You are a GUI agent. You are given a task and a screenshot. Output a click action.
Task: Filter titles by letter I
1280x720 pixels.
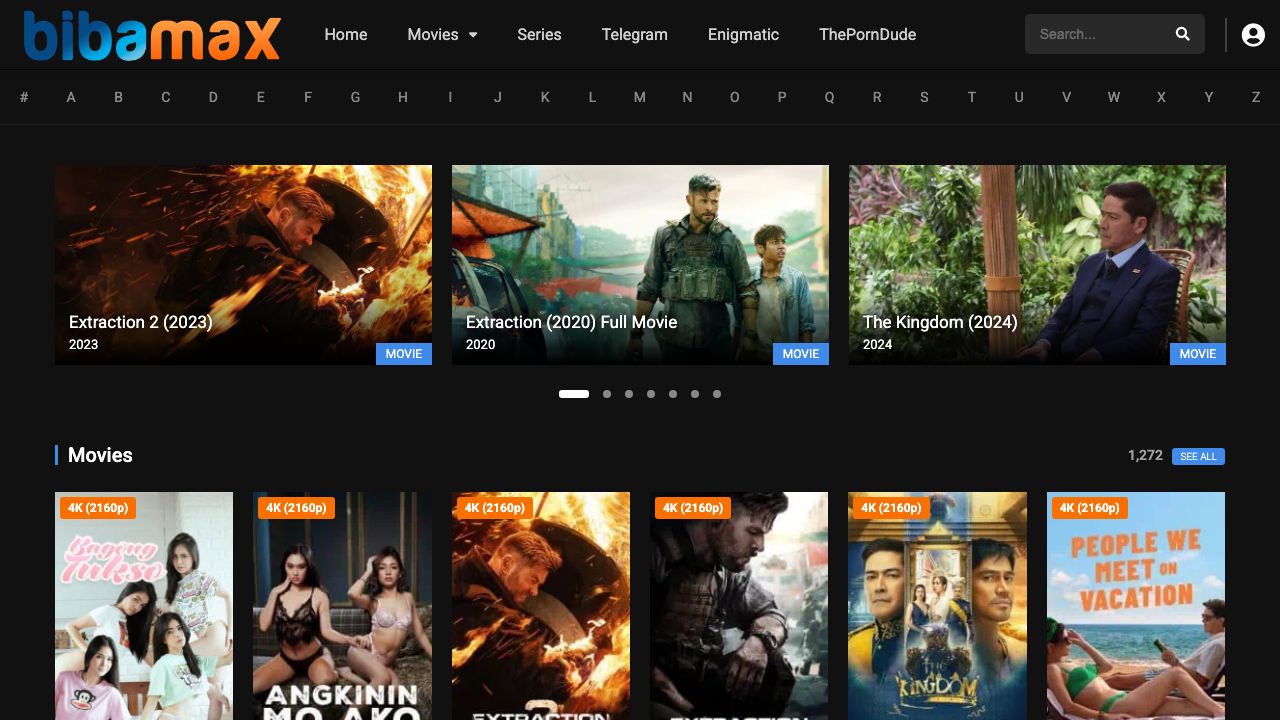tap(450, 97)
